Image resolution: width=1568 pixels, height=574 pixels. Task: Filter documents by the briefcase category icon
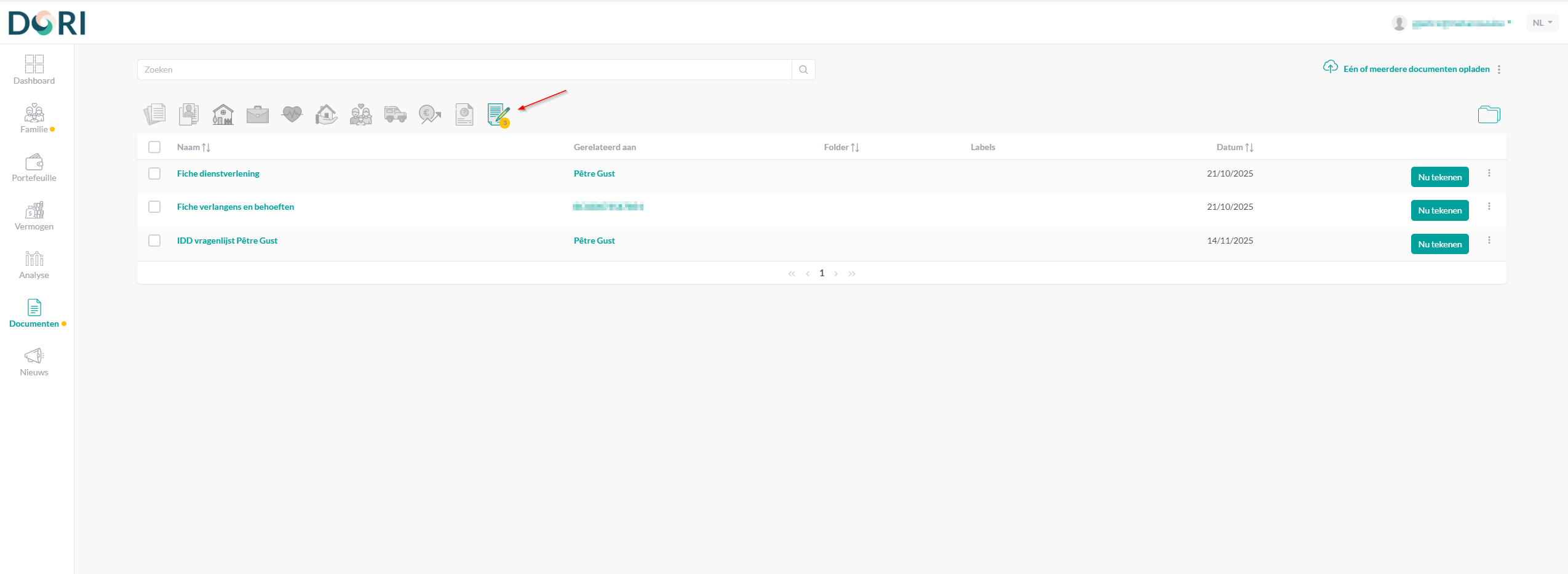click(258, 114)
